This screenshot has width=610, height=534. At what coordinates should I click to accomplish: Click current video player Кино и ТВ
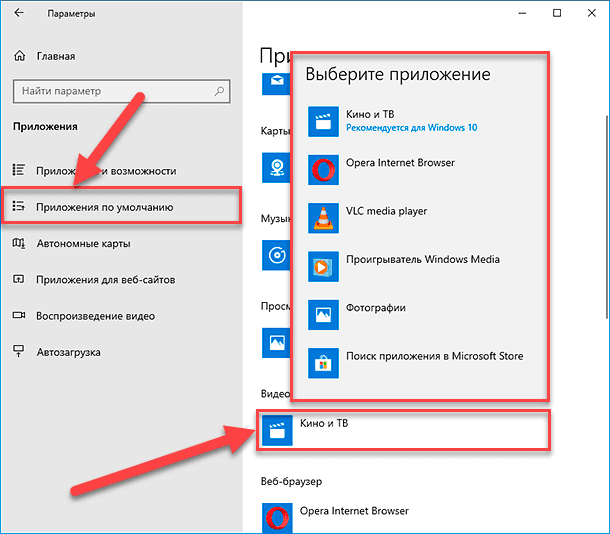click(403, 430)
